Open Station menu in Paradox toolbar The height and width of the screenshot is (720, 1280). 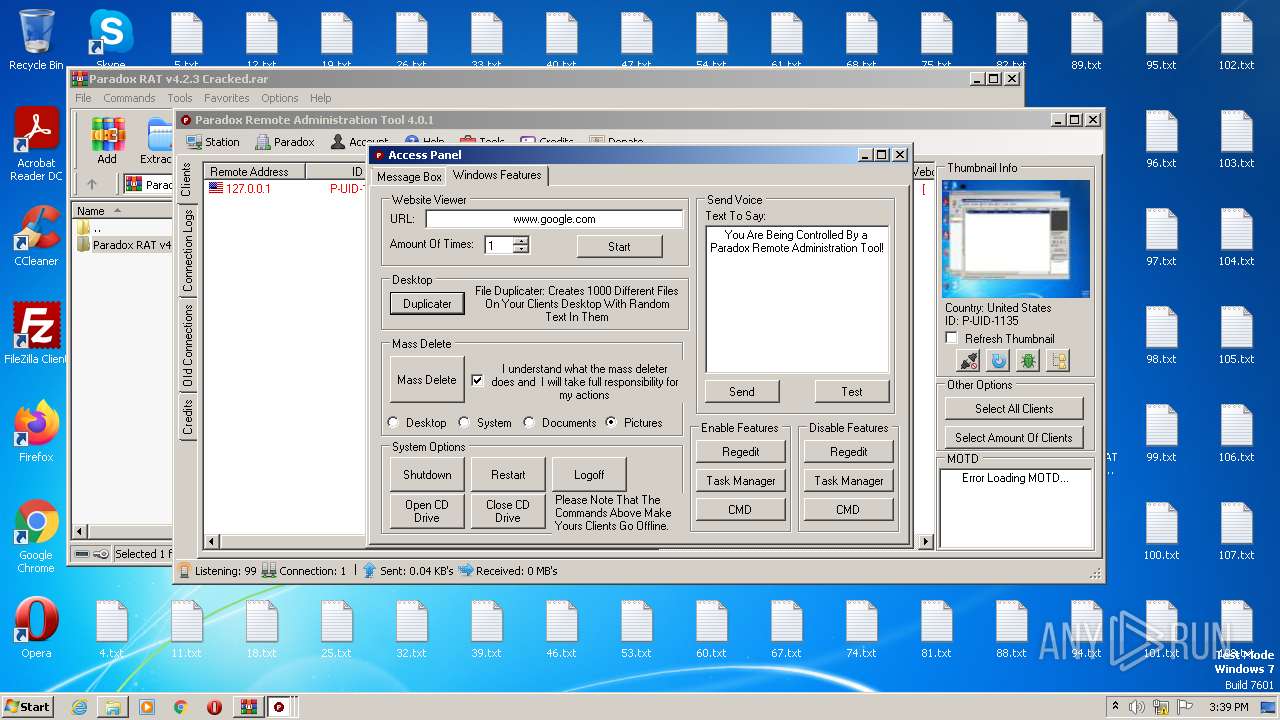(212, 142)
